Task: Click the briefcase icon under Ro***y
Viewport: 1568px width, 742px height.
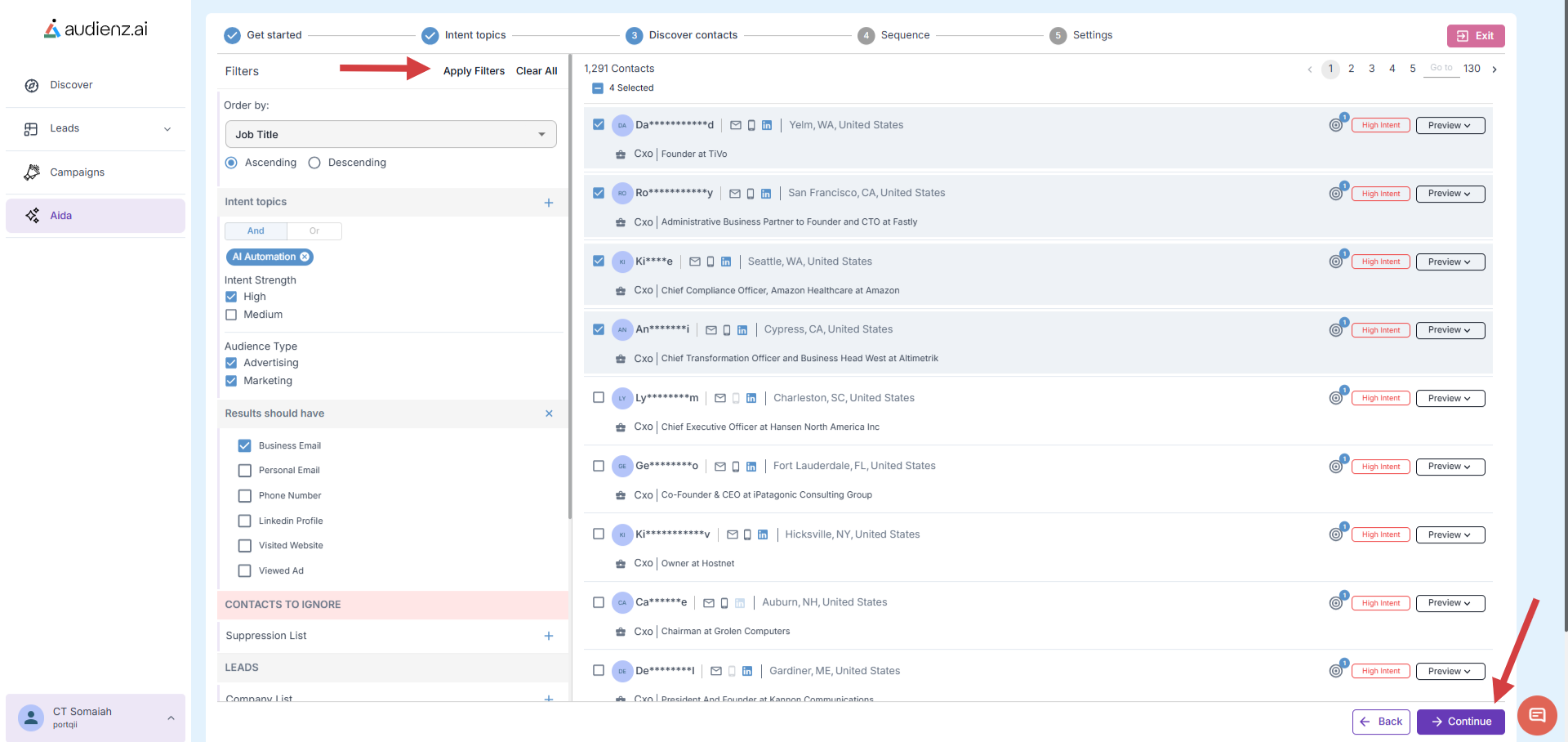Action: point(620,222)
